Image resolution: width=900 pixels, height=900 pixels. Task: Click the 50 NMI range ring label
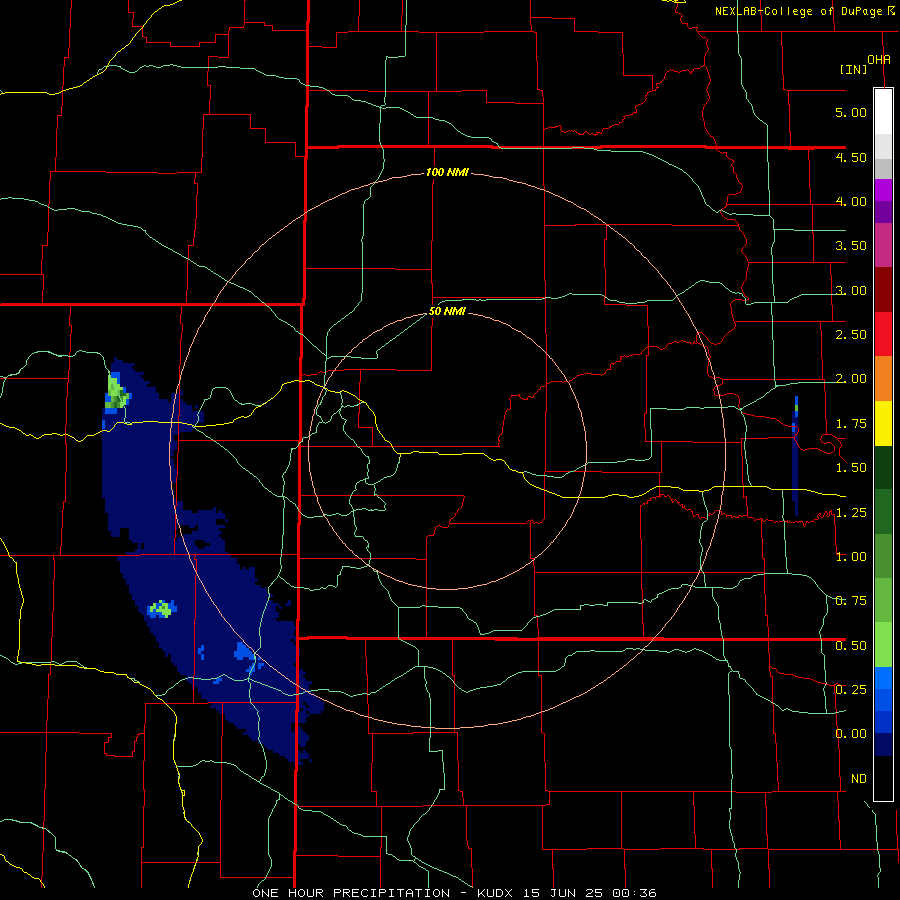point(447,312)
